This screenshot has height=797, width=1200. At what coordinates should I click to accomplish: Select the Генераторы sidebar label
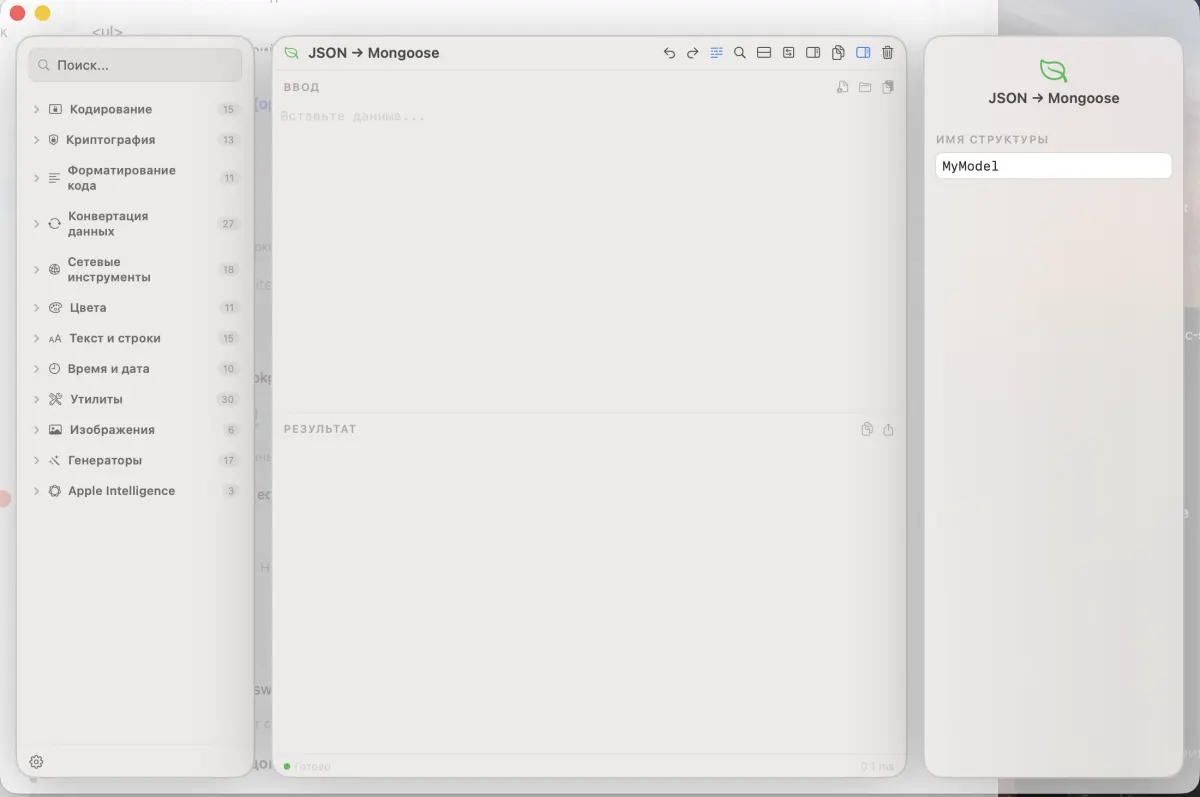coord(105,460)
